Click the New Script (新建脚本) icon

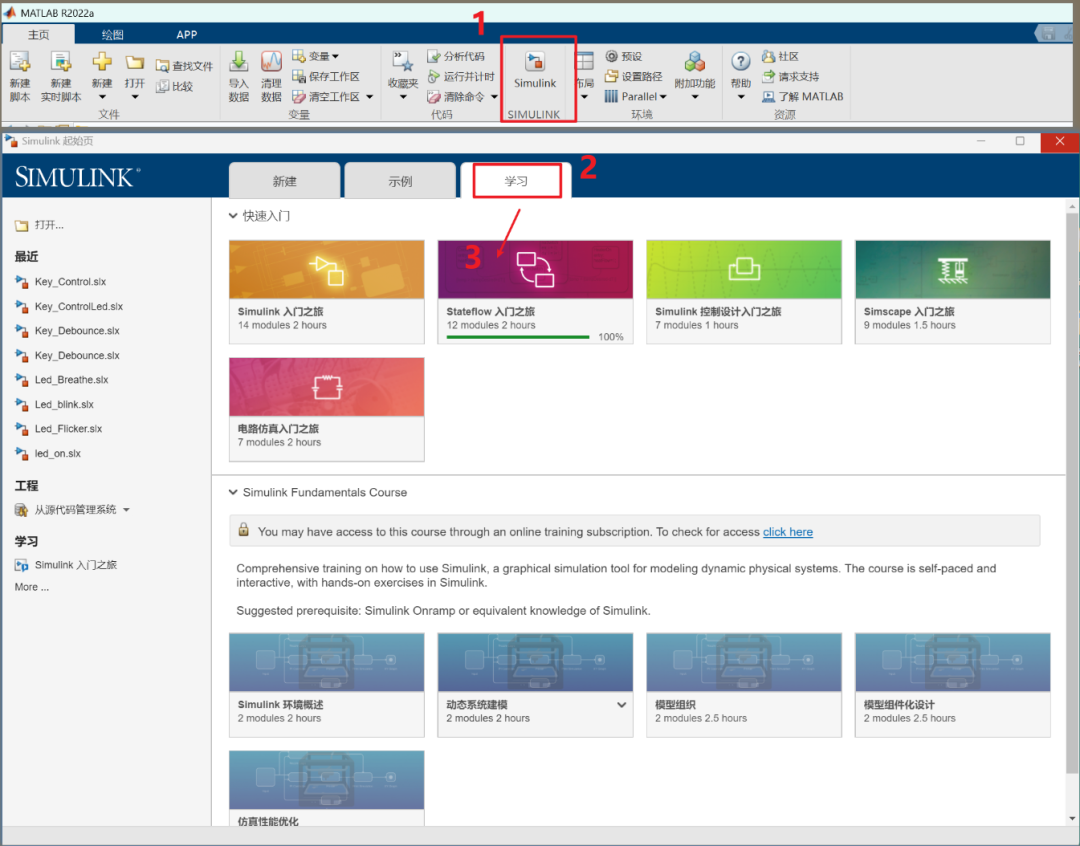click(19, 62)
